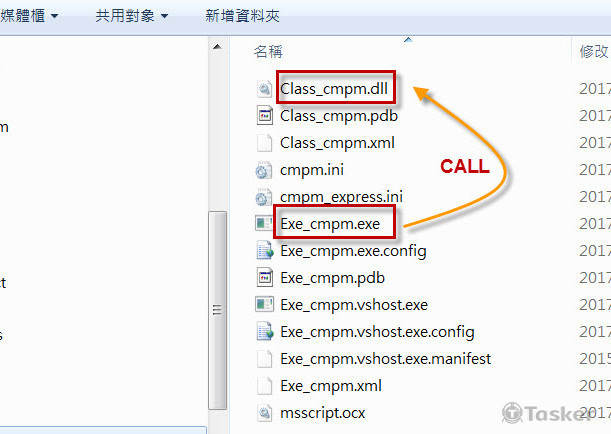Image resolution: width=611 pixels, height=434 pixels.
Task: Click the cmpm_express.ini file icon
Action: (264, 197)
